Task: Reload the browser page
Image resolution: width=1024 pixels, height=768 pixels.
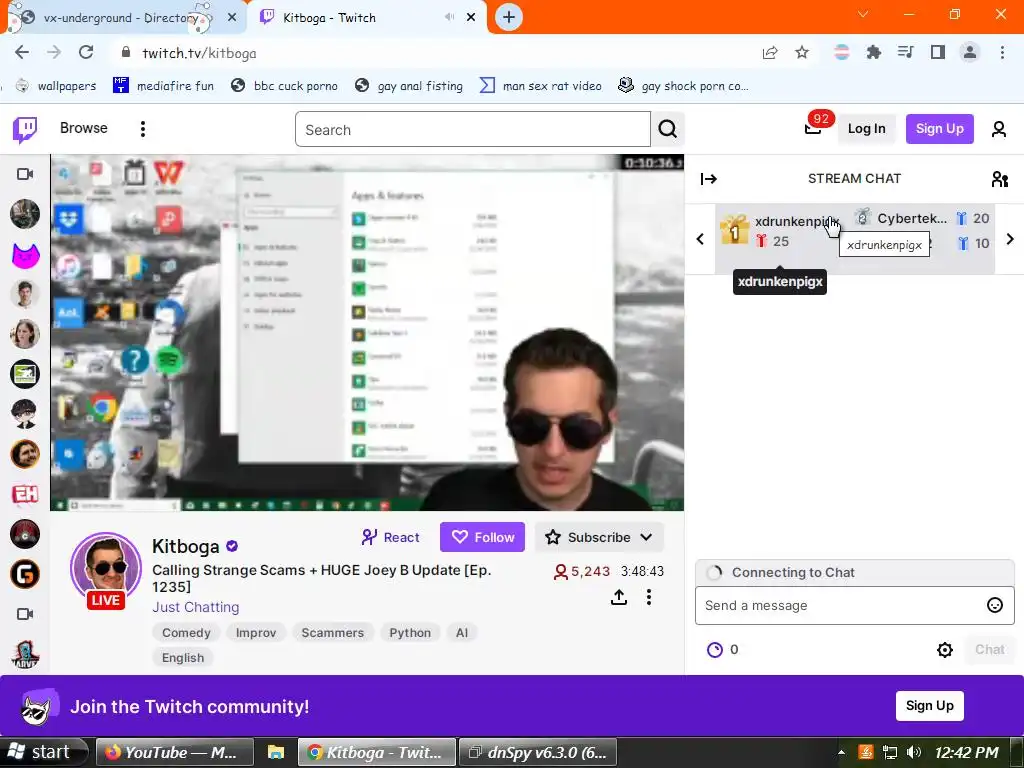Action: click(86, 52)
